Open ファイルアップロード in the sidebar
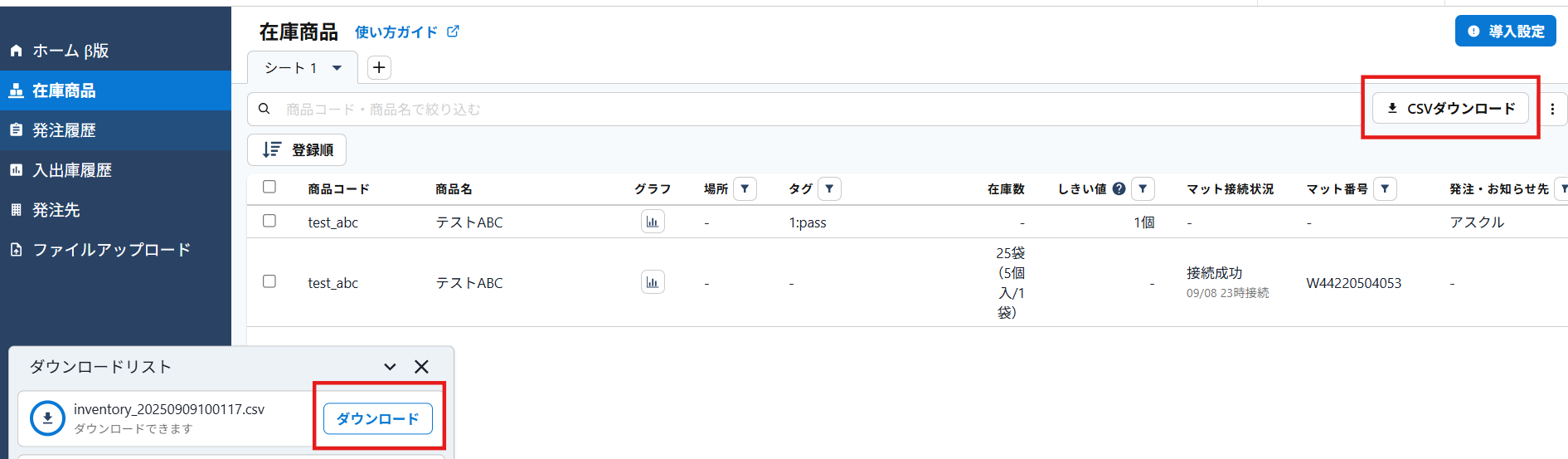Viewport: 1568px width, 459px height. click(x=115, y=250)
